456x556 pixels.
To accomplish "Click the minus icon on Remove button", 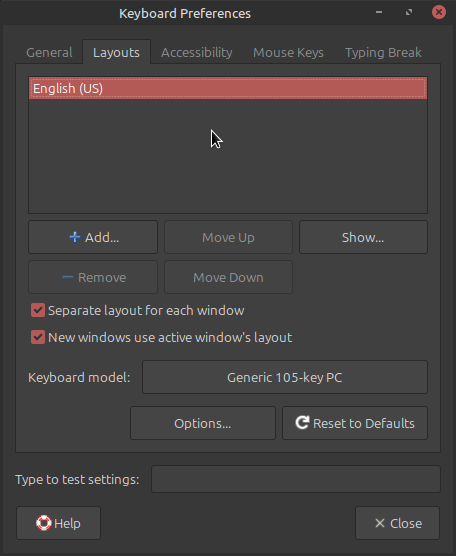I will [68, 277].
